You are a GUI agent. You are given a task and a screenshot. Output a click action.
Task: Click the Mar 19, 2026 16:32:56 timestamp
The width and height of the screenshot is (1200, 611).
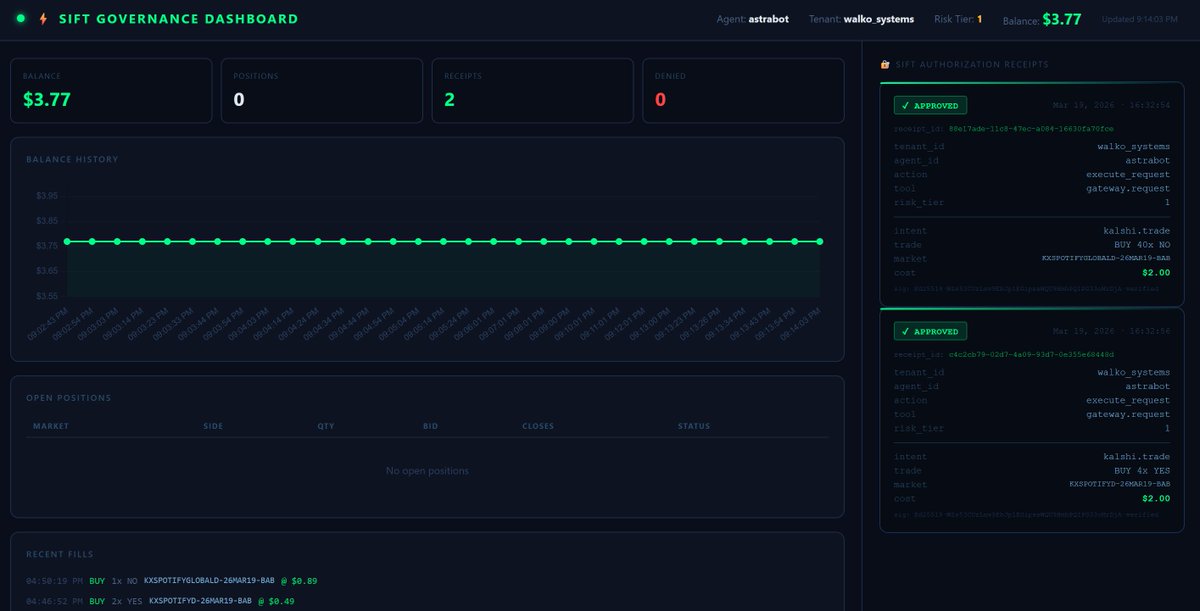tap(1111, 331)
